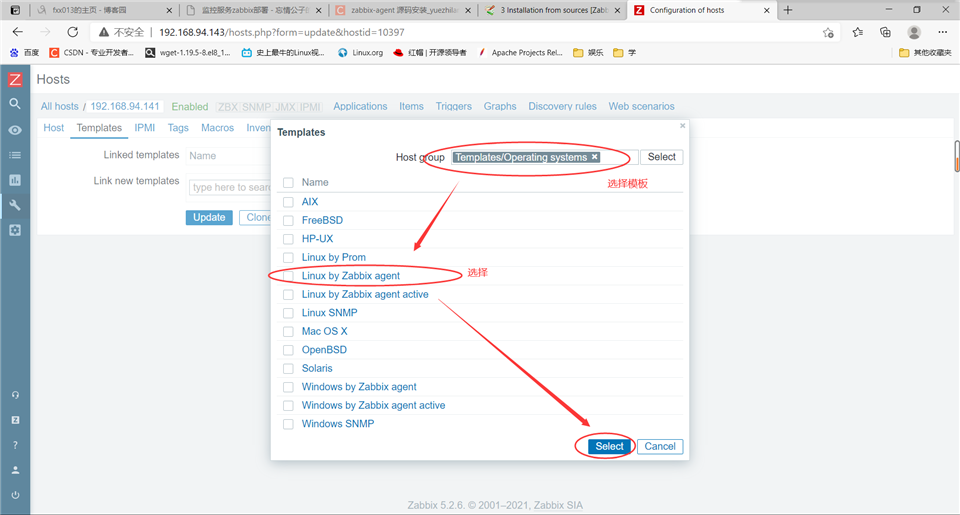Screen dimensions: 960x515
Task: Add this page to favorites star icon
Action: [828, 32]
